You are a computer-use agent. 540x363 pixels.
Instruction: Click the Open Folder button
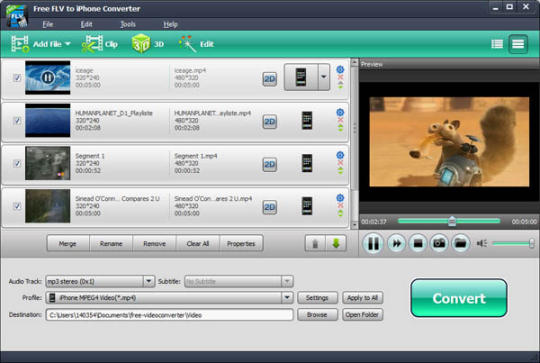(x=362, y=314)
